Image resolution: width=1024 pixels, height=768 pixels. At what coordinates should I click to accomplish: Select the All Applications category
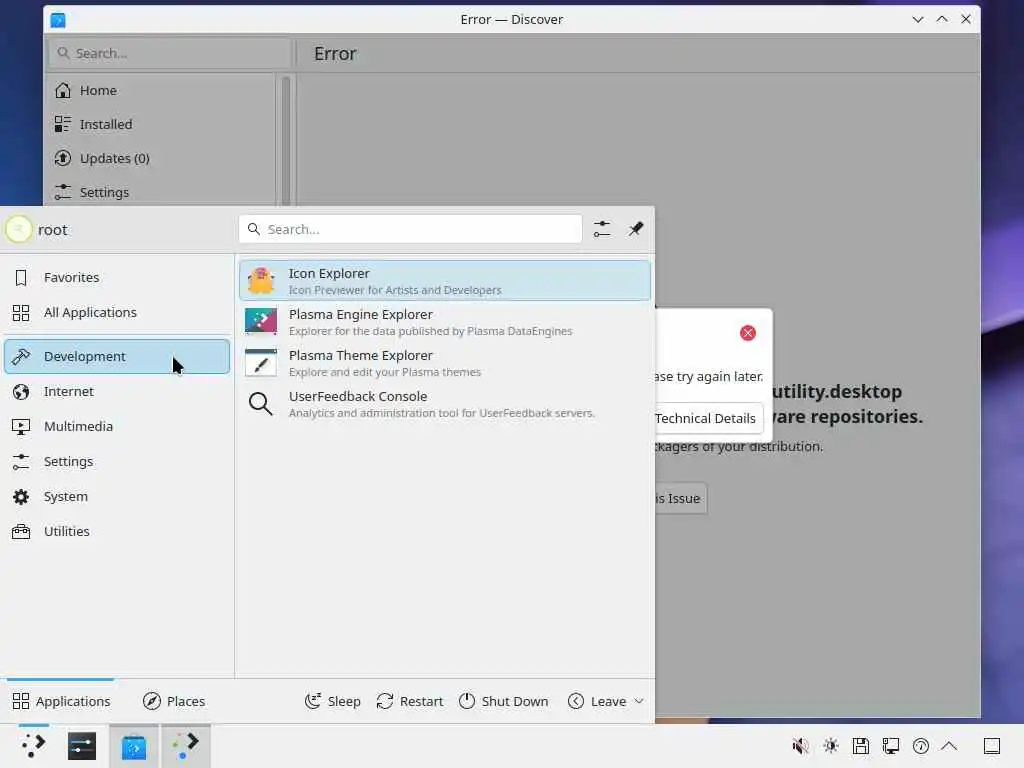point(117,313)
